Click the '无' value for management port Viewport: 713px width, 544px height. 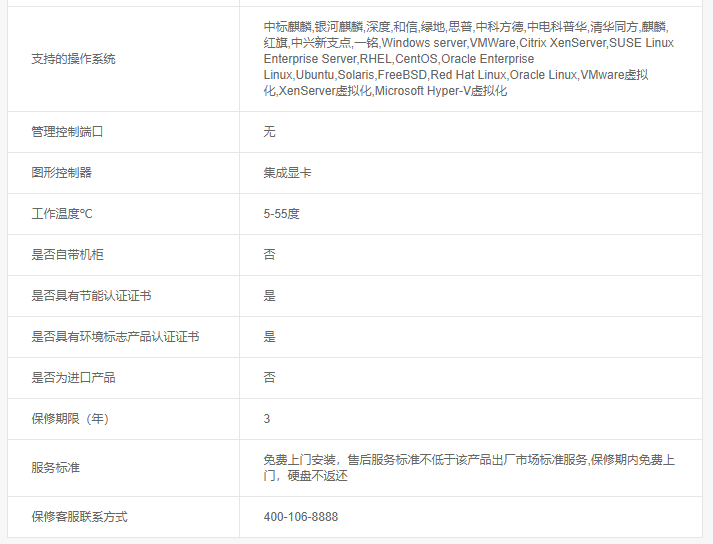pyautogui.click(x=269, y=132)
